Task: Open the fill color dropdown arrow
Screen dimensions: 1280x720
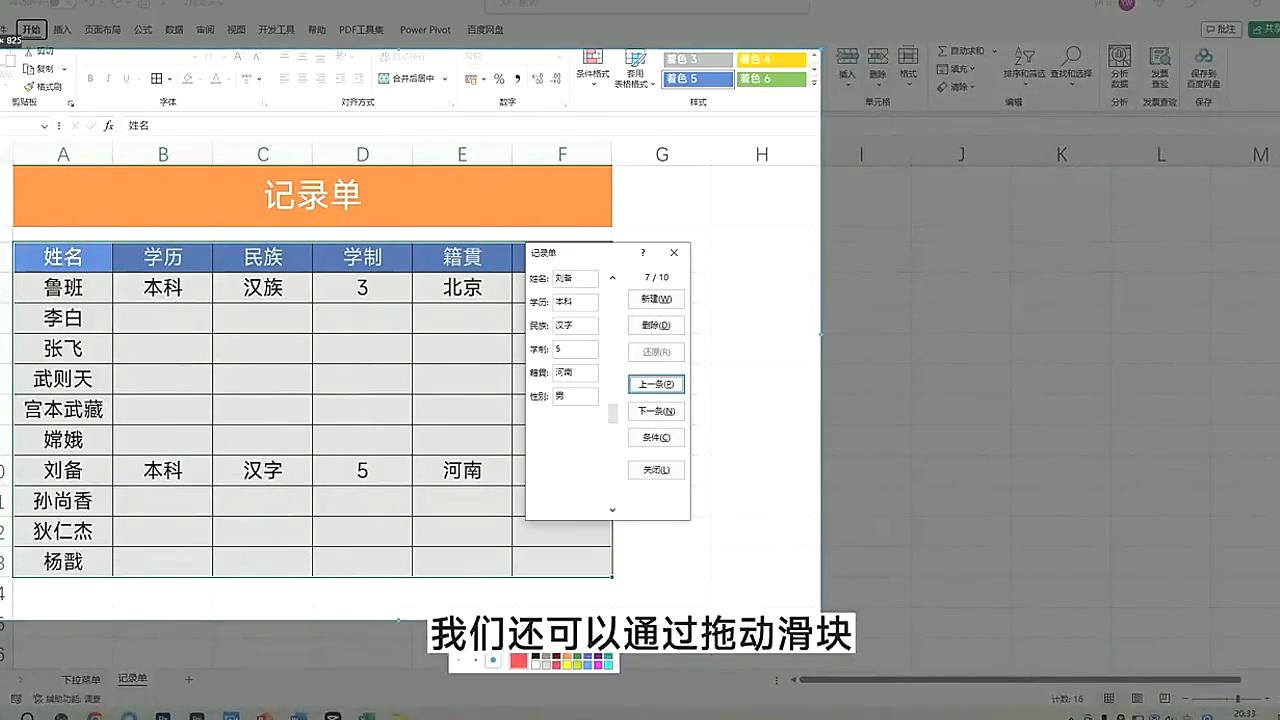Action: (x=199, y=77)
